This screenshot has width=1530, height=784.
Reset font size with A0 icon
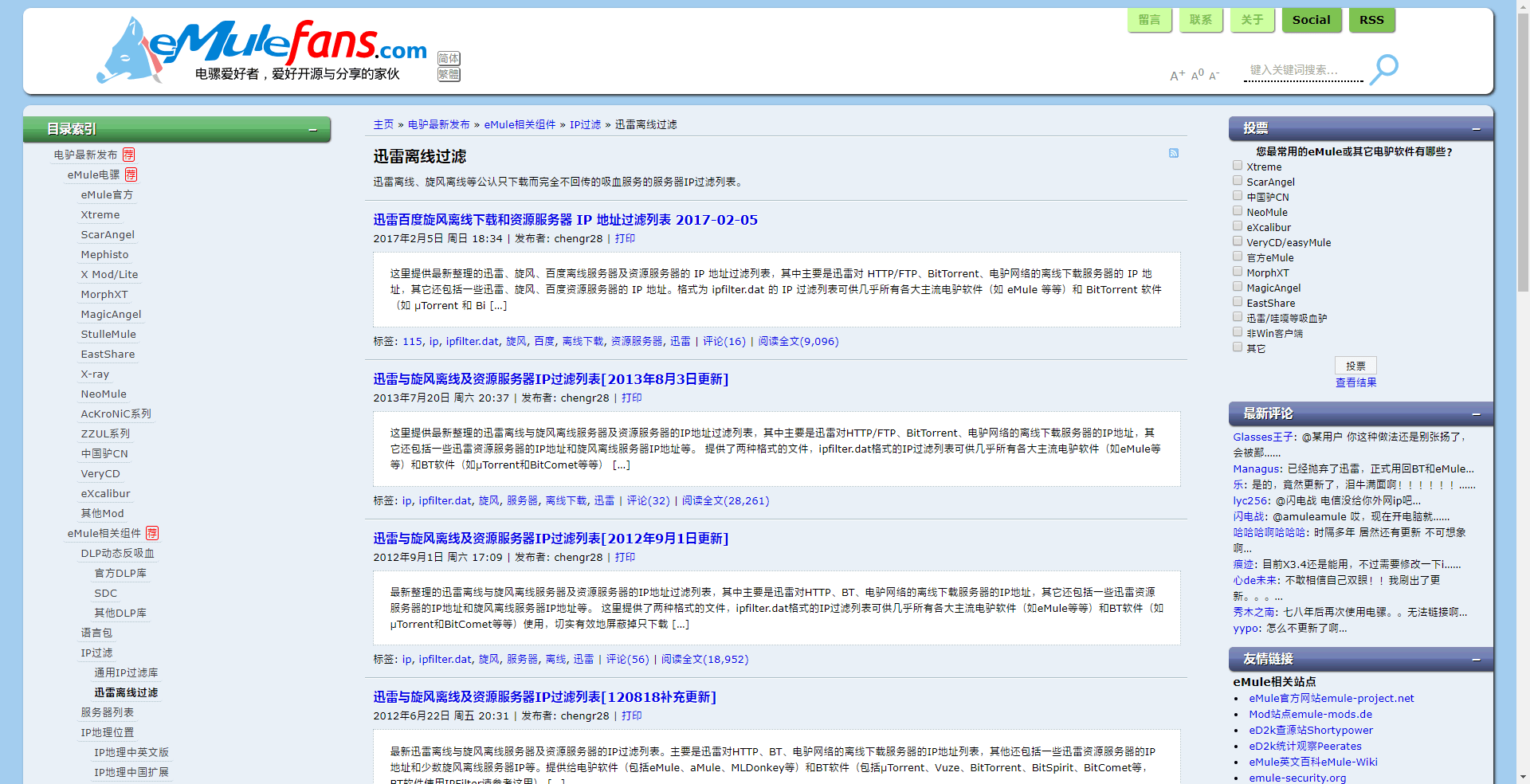point(1197,74)
